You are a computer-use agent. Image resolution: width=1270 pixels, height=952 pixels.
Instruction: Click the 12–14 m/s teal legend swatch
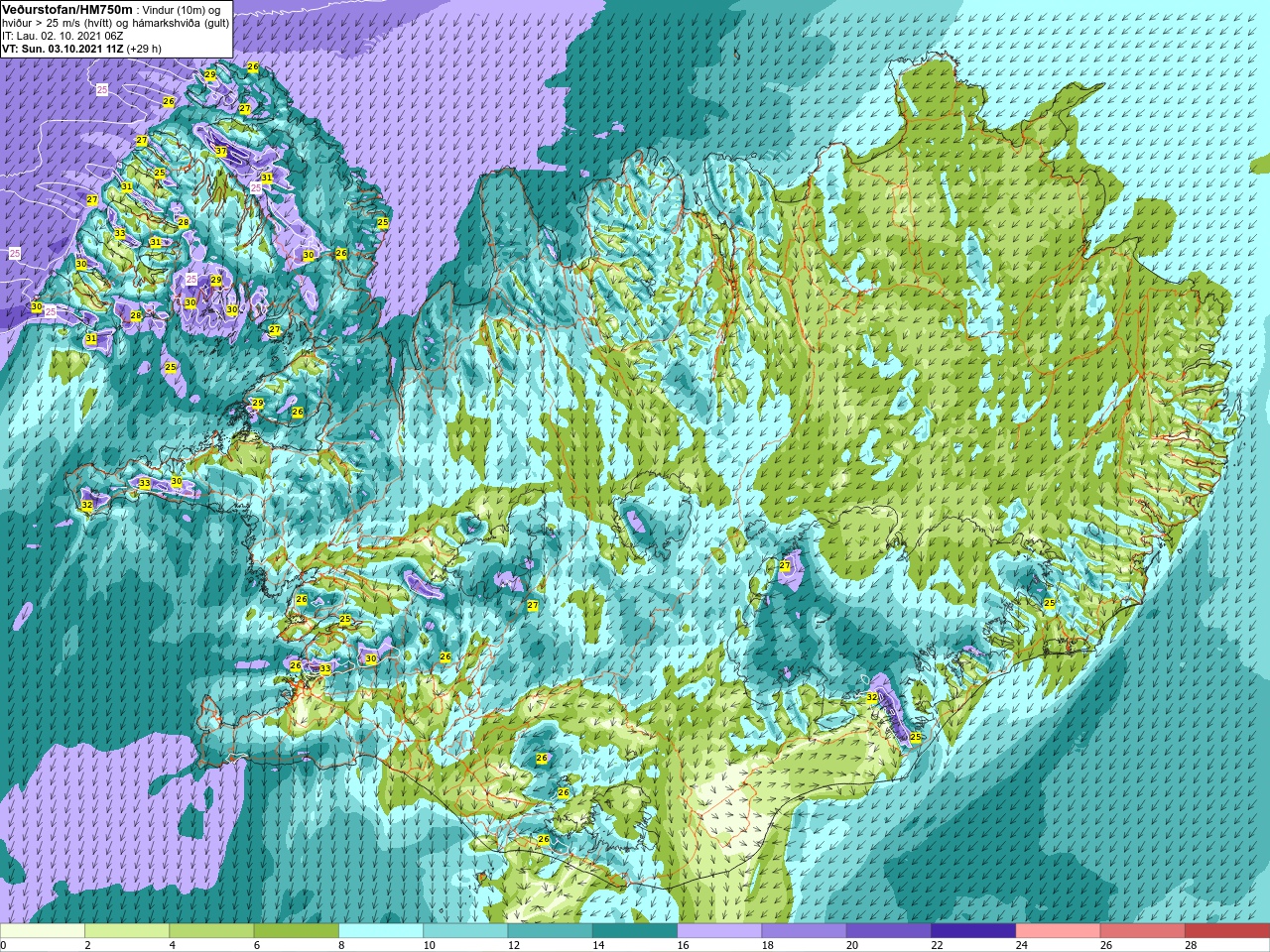coord(550,931)
